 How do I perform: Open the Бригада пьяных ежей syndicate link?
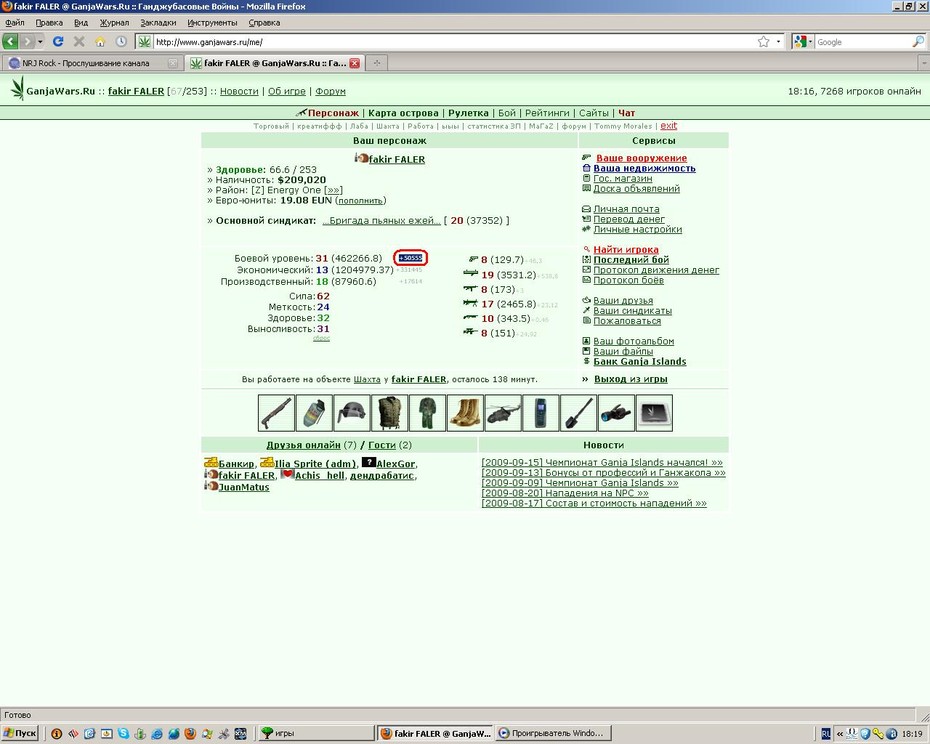(x=381, y=220)
